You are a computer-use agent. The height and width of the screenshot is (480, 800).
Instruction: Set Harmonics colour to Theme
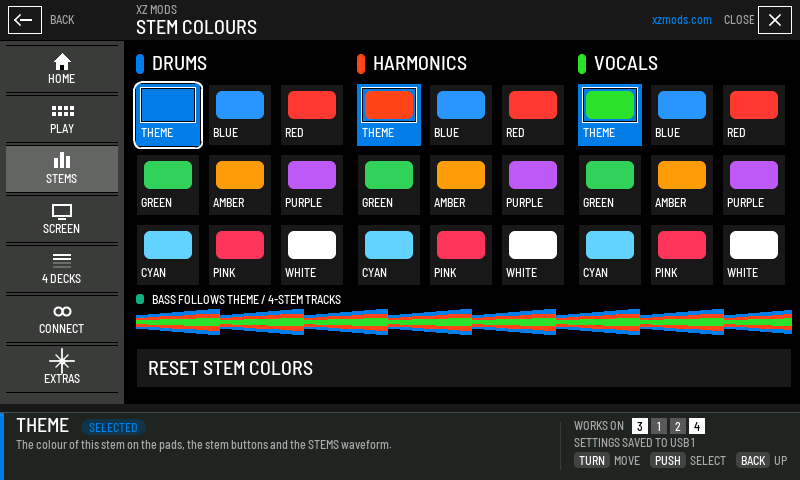[389, 115]
